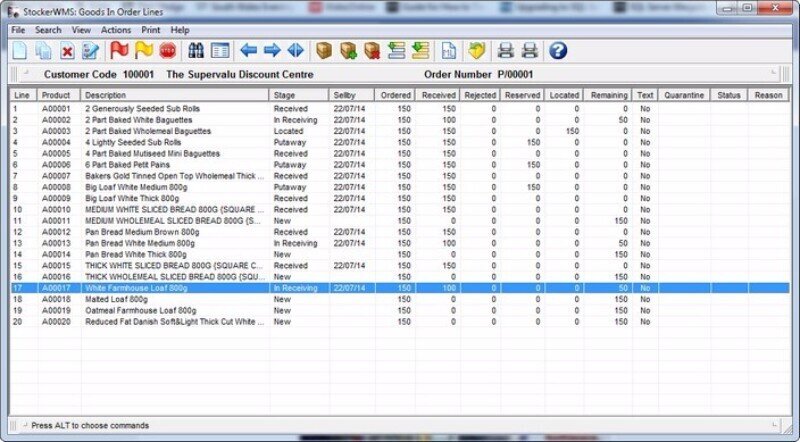The height and width of the screenshot is (442, 800).
Task: Open the Print menu
Action: 150,30
